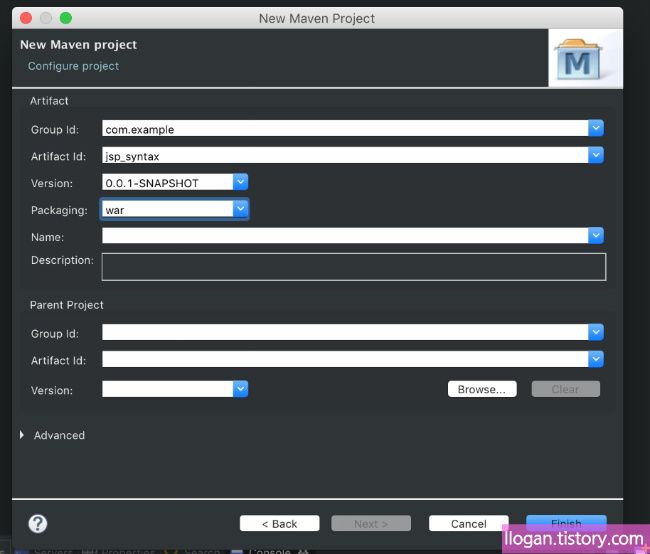Close the dialog with red window button

point(26,18)
